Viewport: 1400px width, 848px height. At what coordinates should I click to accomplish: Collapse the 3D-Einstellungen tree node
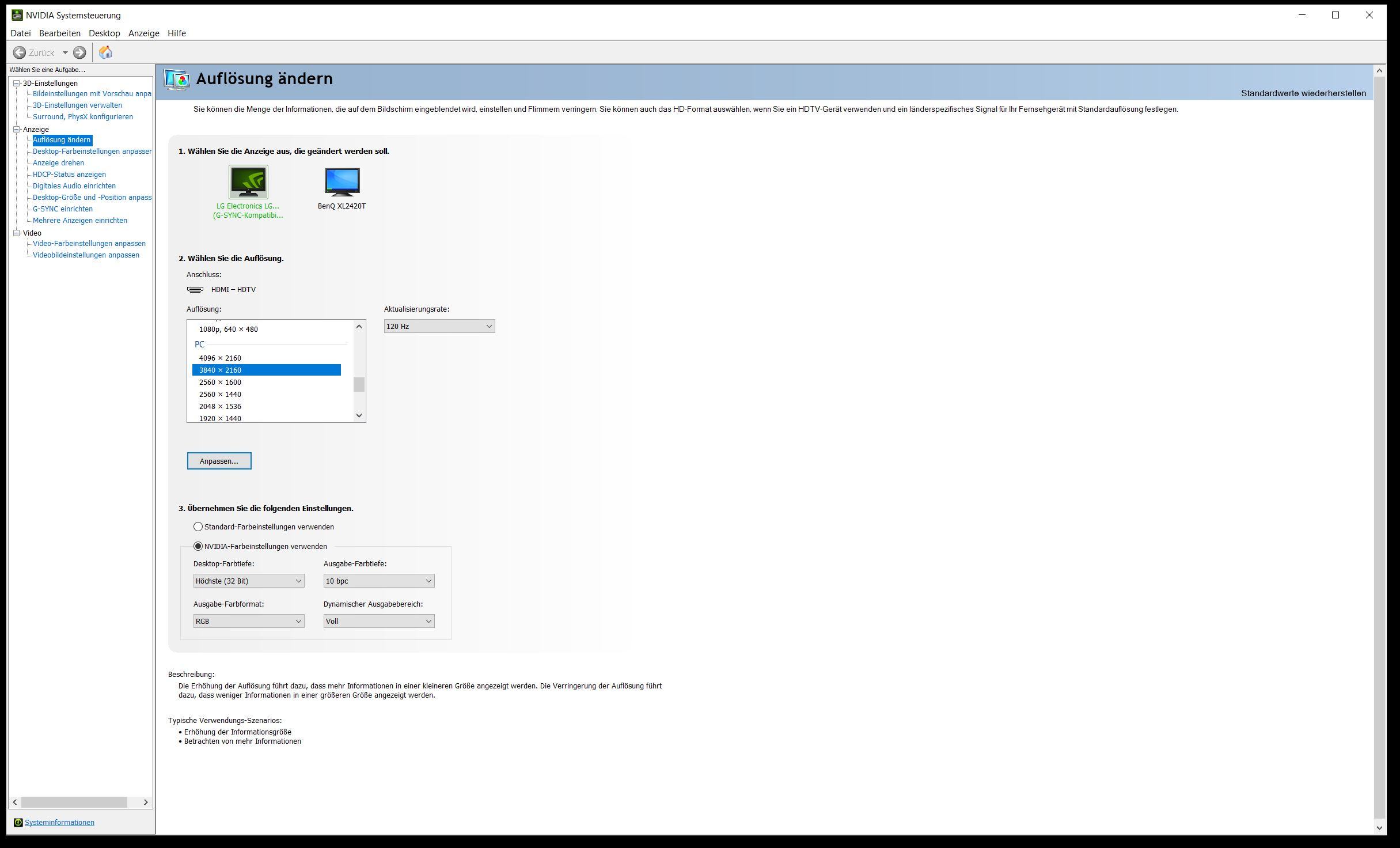click(x=17, y=83)
